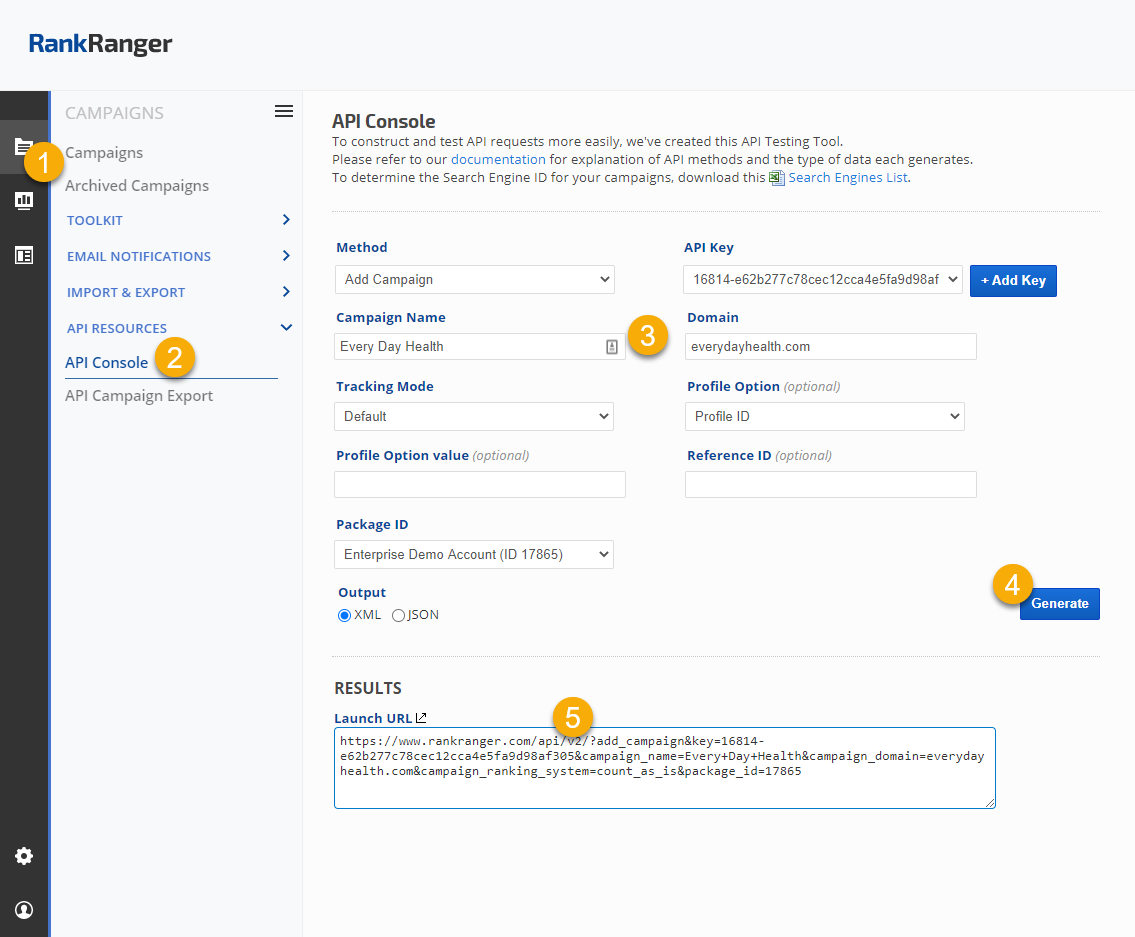The height and width of the screenshot is (937, 1135).
Task: Click the campaigns folder icon in left rail
Action: [22, 146]
